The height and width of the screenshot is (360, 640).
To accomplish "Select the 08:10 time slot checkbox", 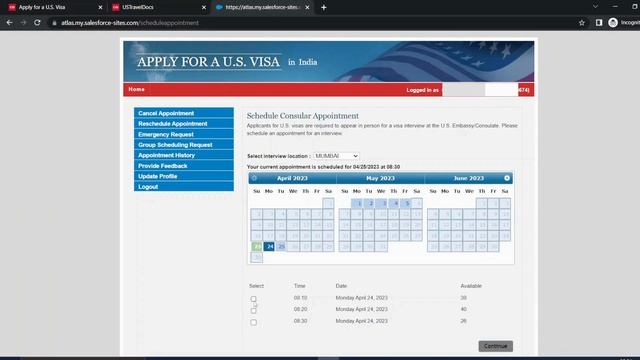I will tap(253, 299).
